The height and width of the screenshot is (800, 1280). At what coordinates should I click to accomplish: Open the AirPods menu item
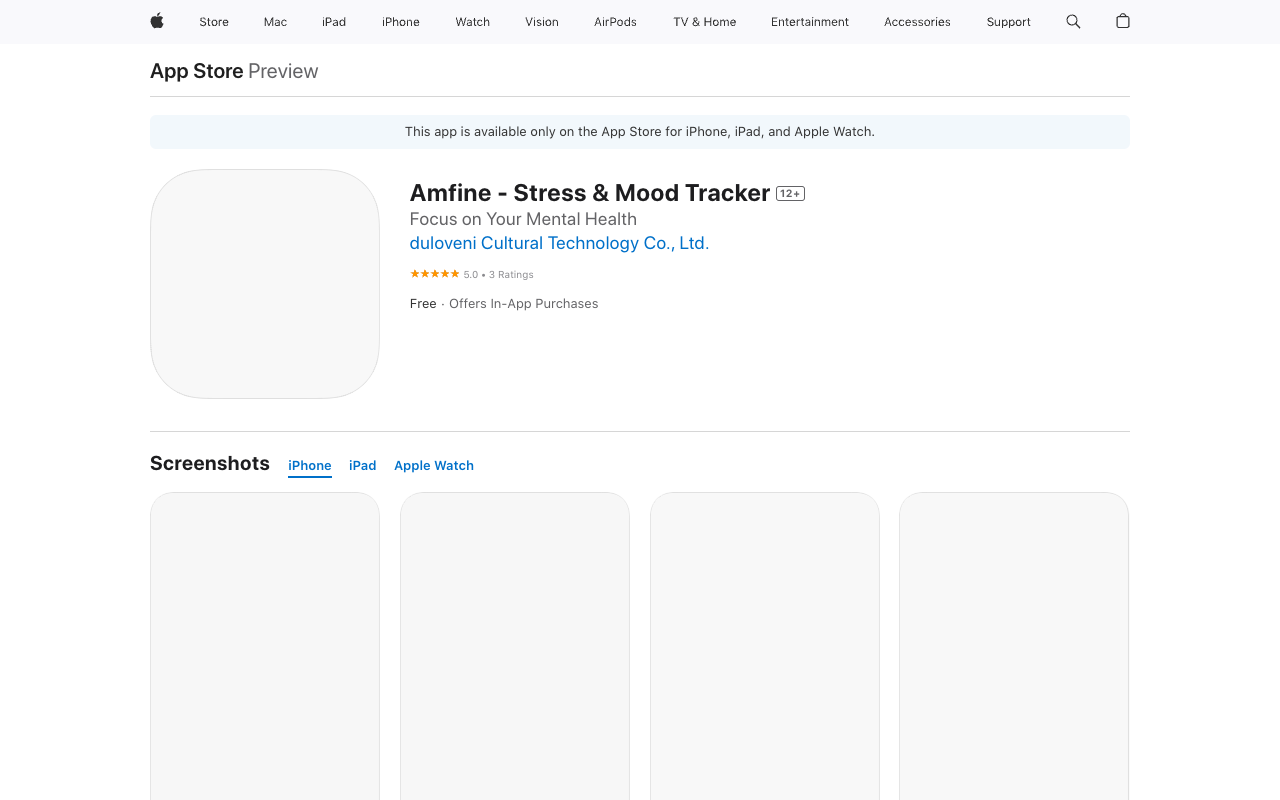[x=615, y=22]
